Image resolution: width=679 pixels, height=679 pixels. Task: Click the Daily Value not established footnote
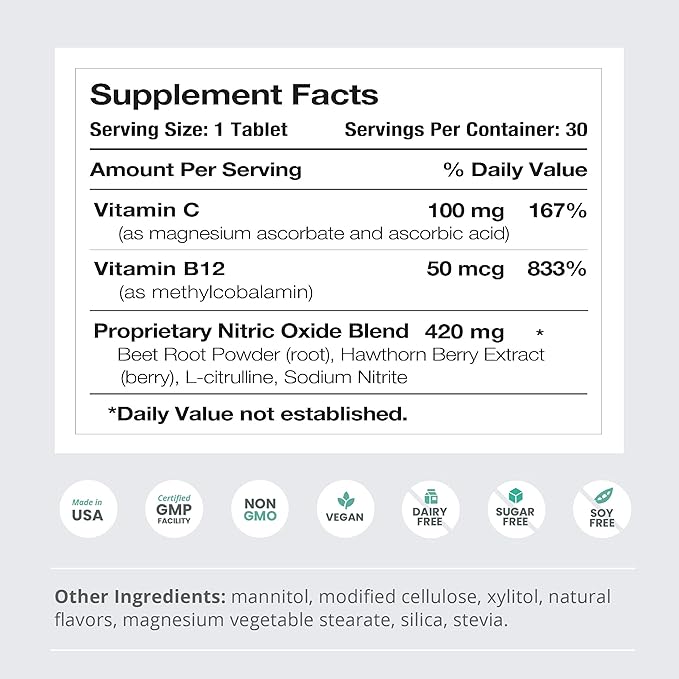[x=257, y=413]
